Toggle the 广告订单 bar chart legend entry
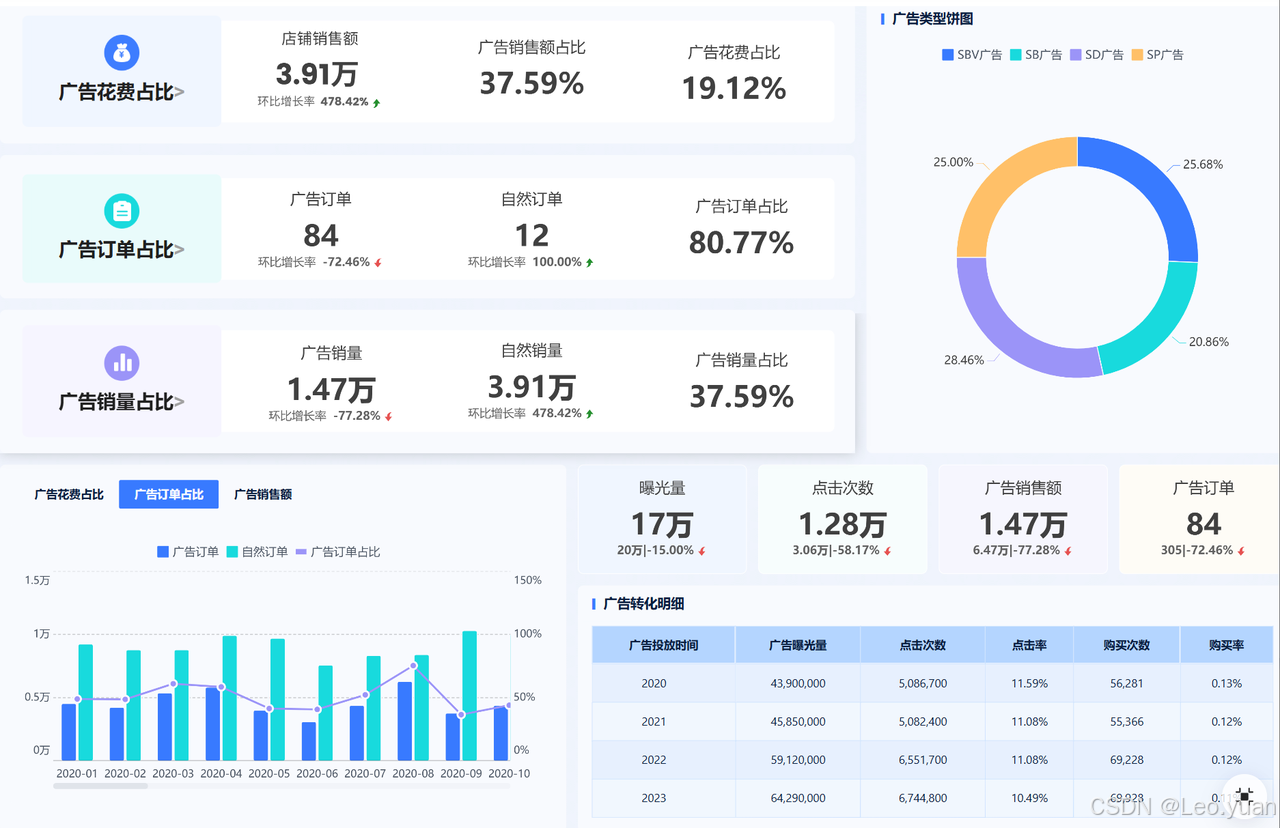The image size is (1280, 828). (188, 552)
